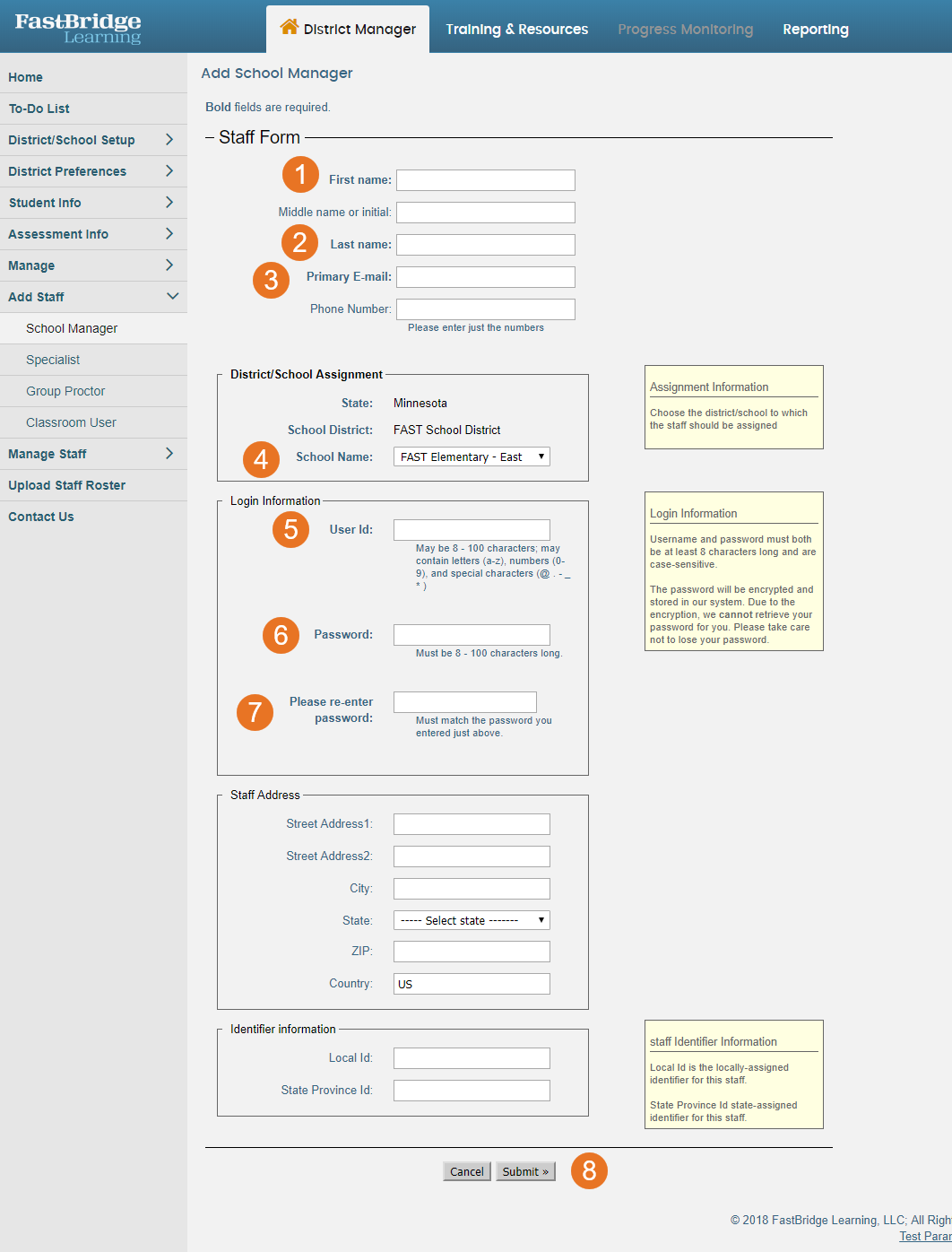Image resolution: width=952 pixels, height=1252 pixels.
Task: Focus the State Province Id field
Action: click(472, 1091)
